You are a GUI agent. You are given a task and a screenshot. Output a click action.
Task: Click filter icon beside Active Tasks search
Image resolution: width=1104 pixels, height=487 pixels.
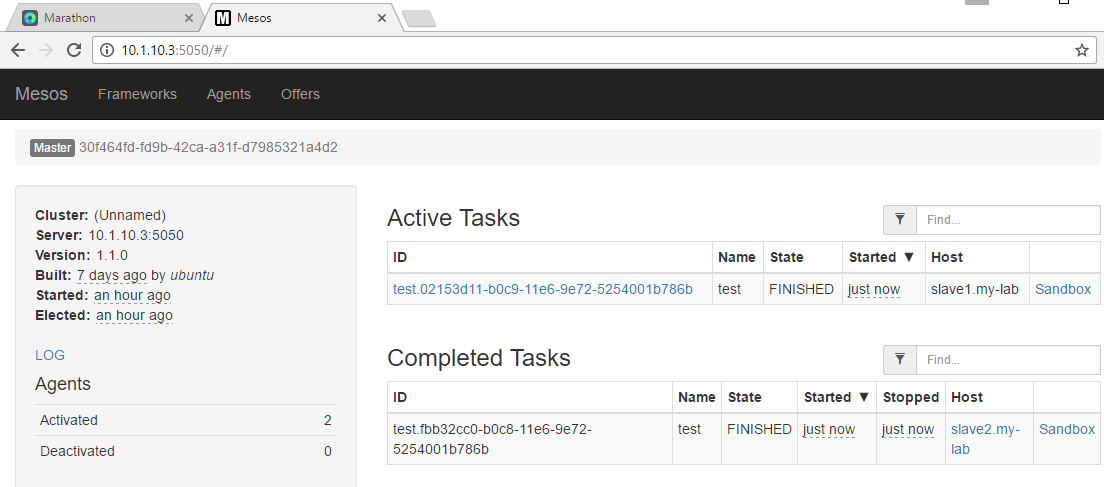point(900,220)
